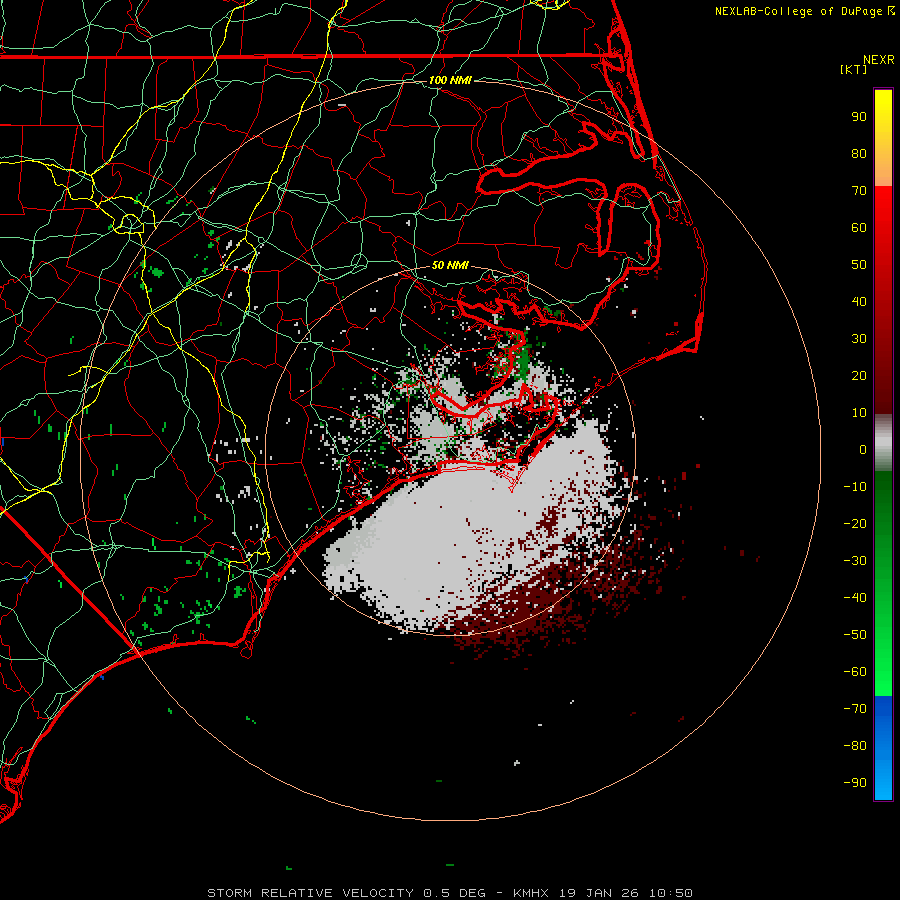Click the NEXR legend title
This screenshot has height=900, width=900.
[879, 60]
